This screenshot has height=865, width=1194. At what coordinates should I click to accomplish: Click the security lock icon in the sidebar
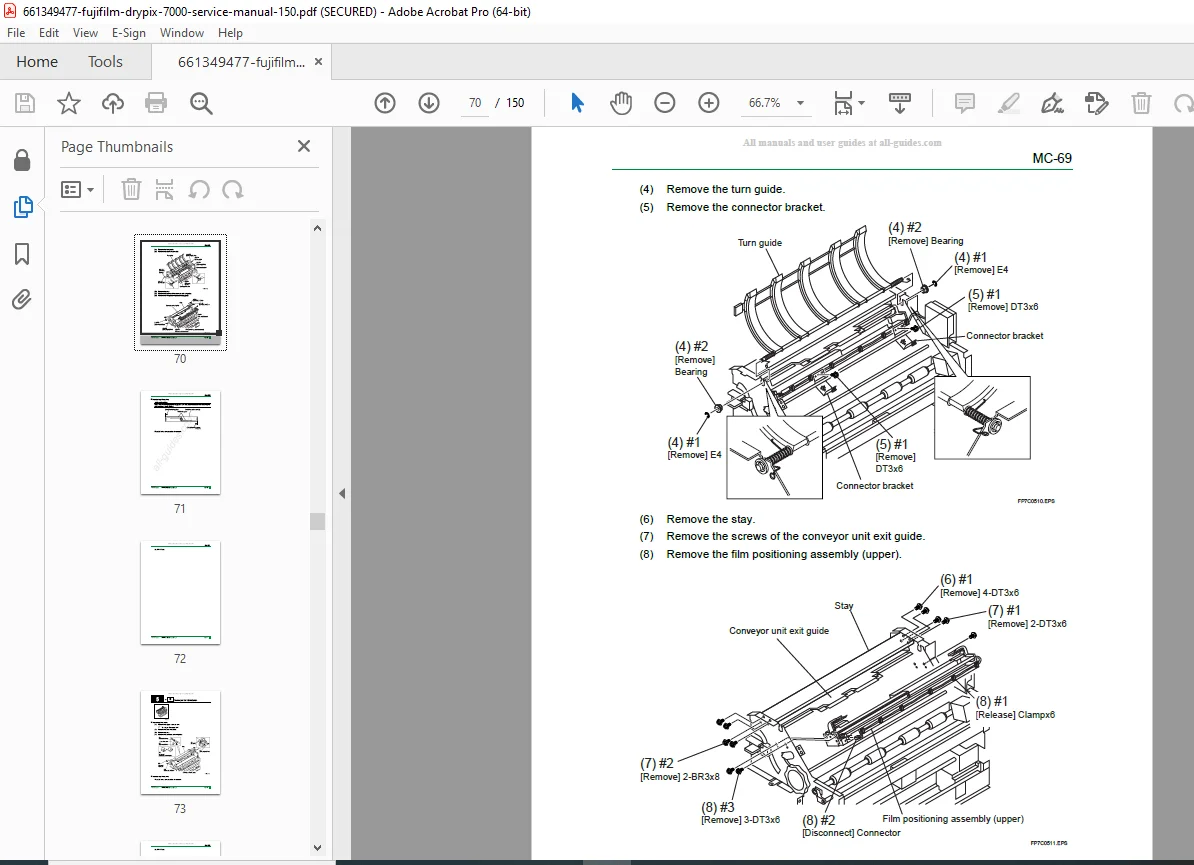click(x=22, y=160)
